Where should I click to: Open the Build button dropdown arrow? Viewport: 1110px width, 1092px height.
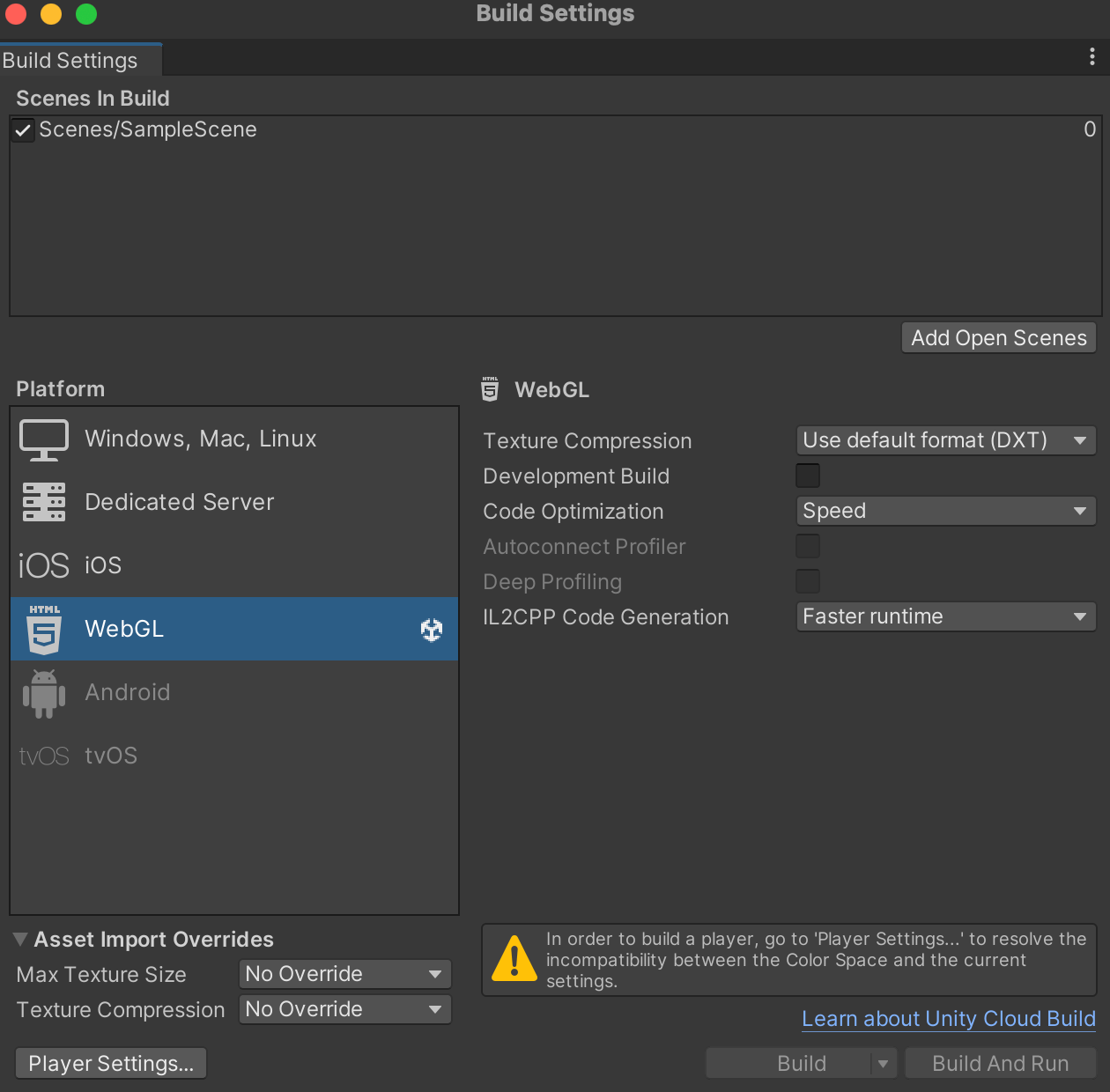[884, 1064]
